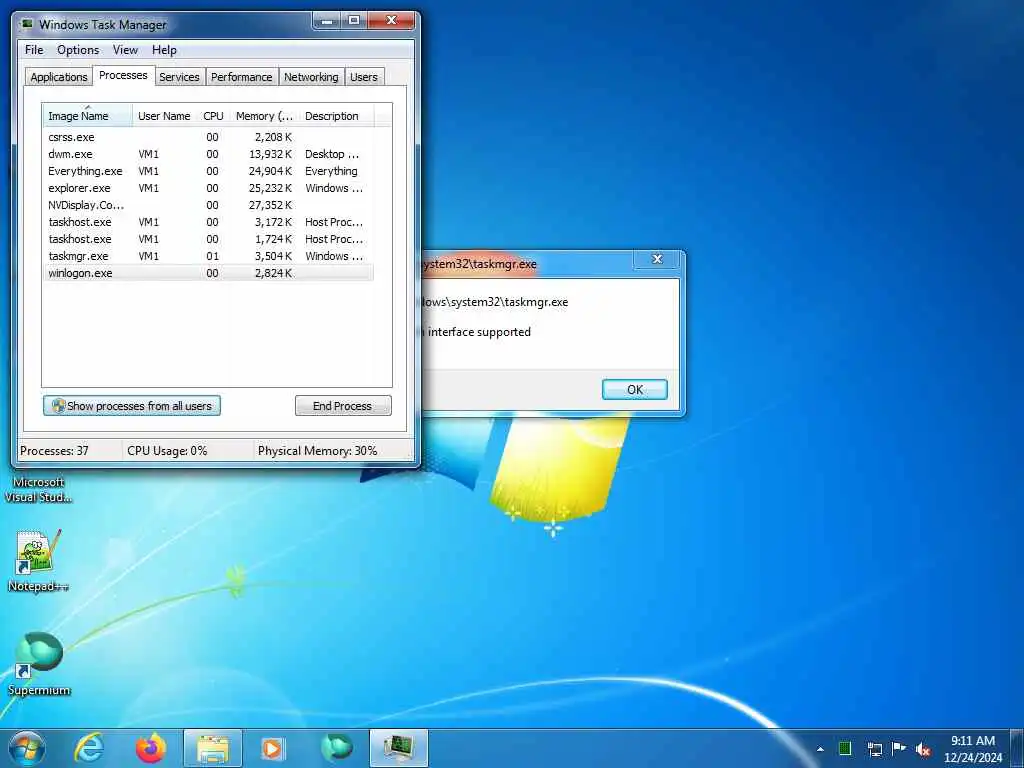Viewport: 1024px width, 768px height.
Task: Open the View menu
Action: click(x=125, y=50)
